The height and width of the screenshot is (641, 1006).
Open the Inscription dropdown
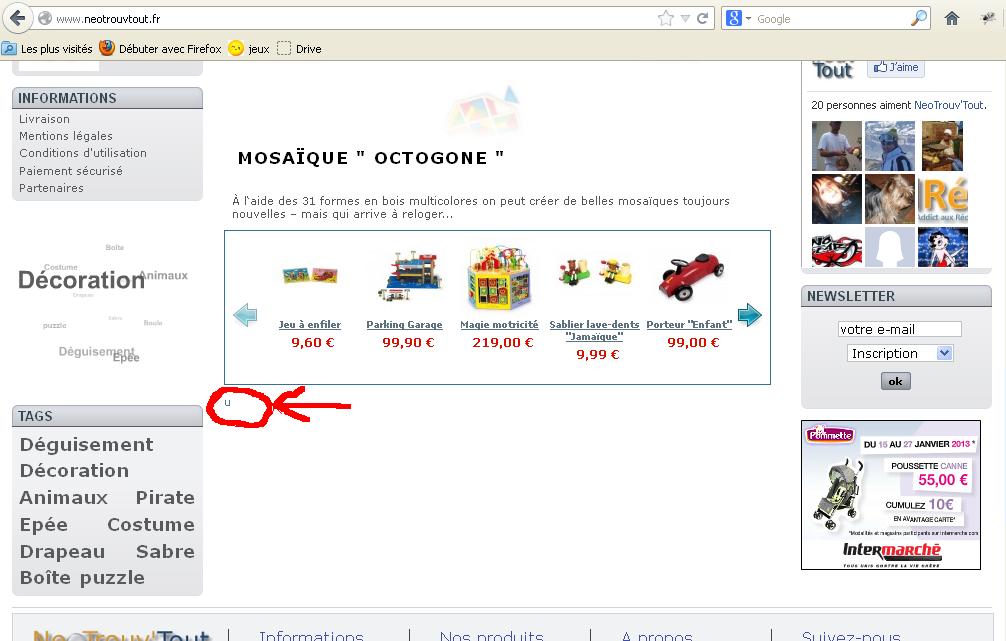pos(900,354)
